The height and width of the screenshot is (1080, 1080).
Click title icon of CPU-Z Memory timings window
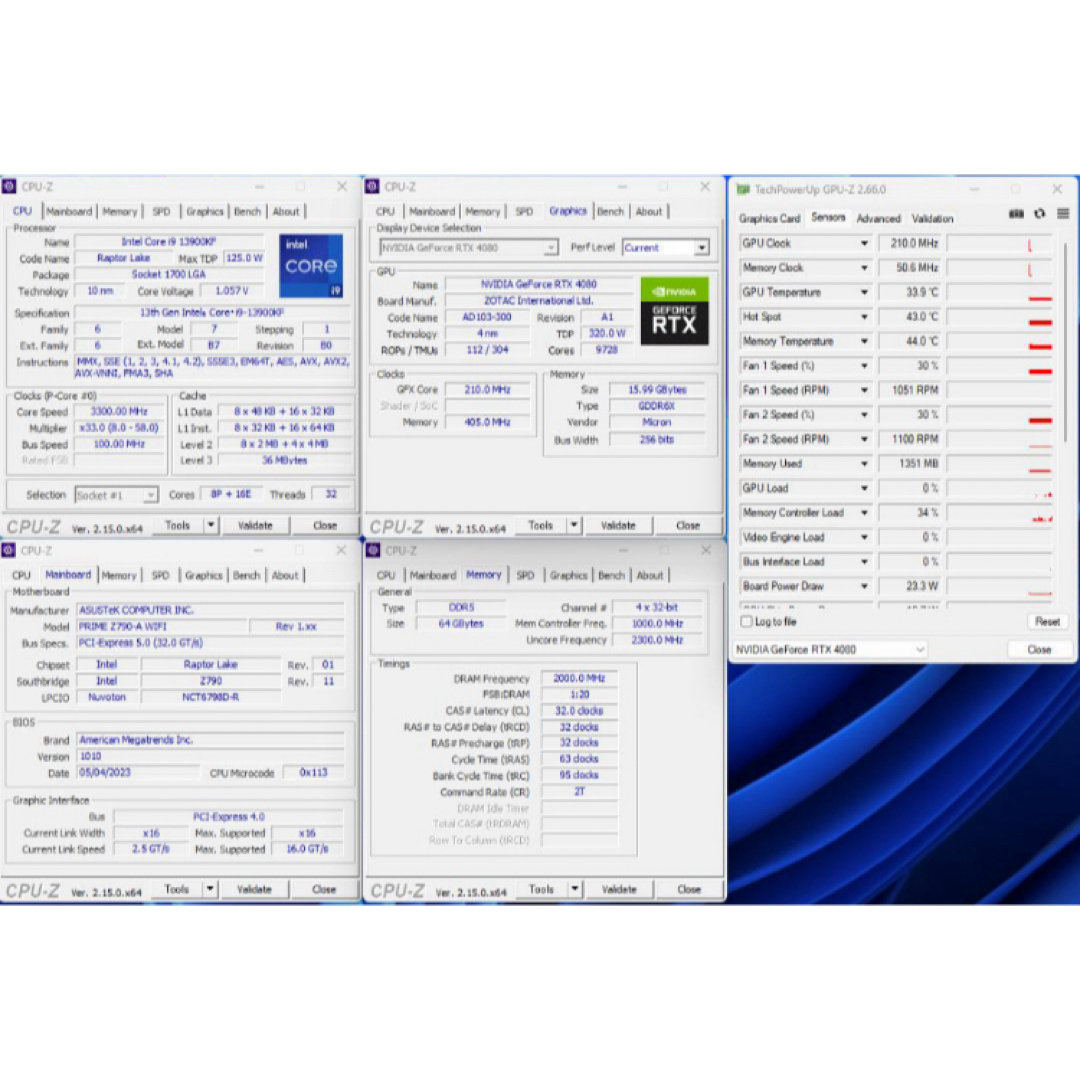[x=373, y=550]
